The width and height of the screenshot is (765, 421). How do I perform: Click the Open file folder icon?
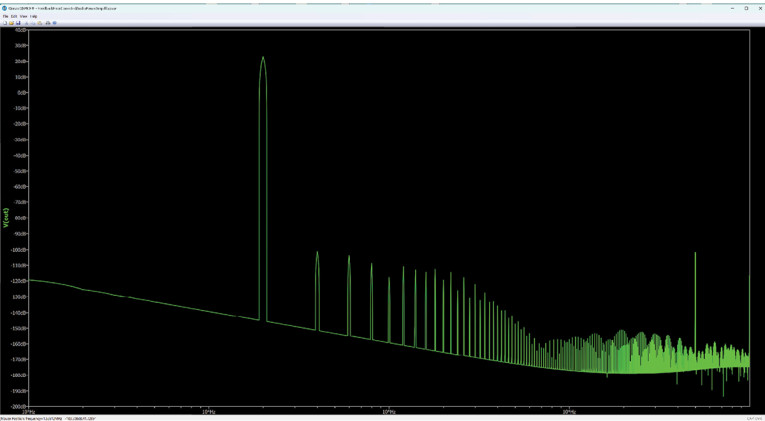[x=11, y=23]
